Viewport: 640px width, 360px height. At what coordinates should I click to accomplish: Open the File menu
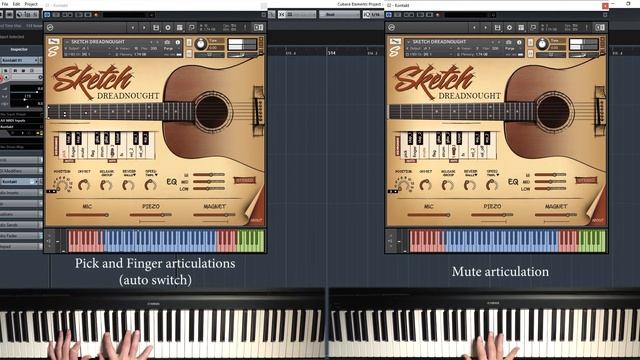tap(5, 4)
